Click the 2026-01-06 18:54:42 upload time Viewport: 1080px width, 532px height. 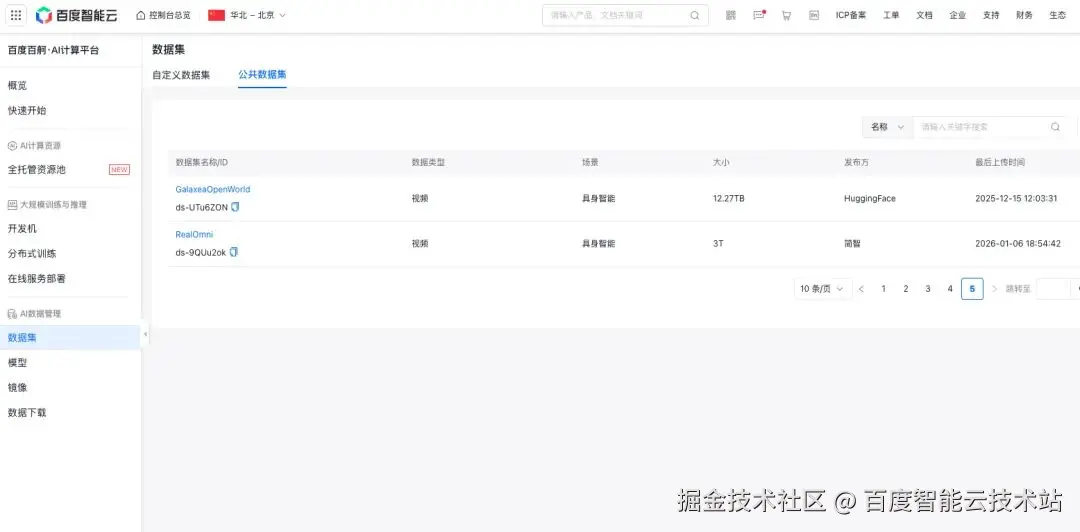tap(1018, 244)
